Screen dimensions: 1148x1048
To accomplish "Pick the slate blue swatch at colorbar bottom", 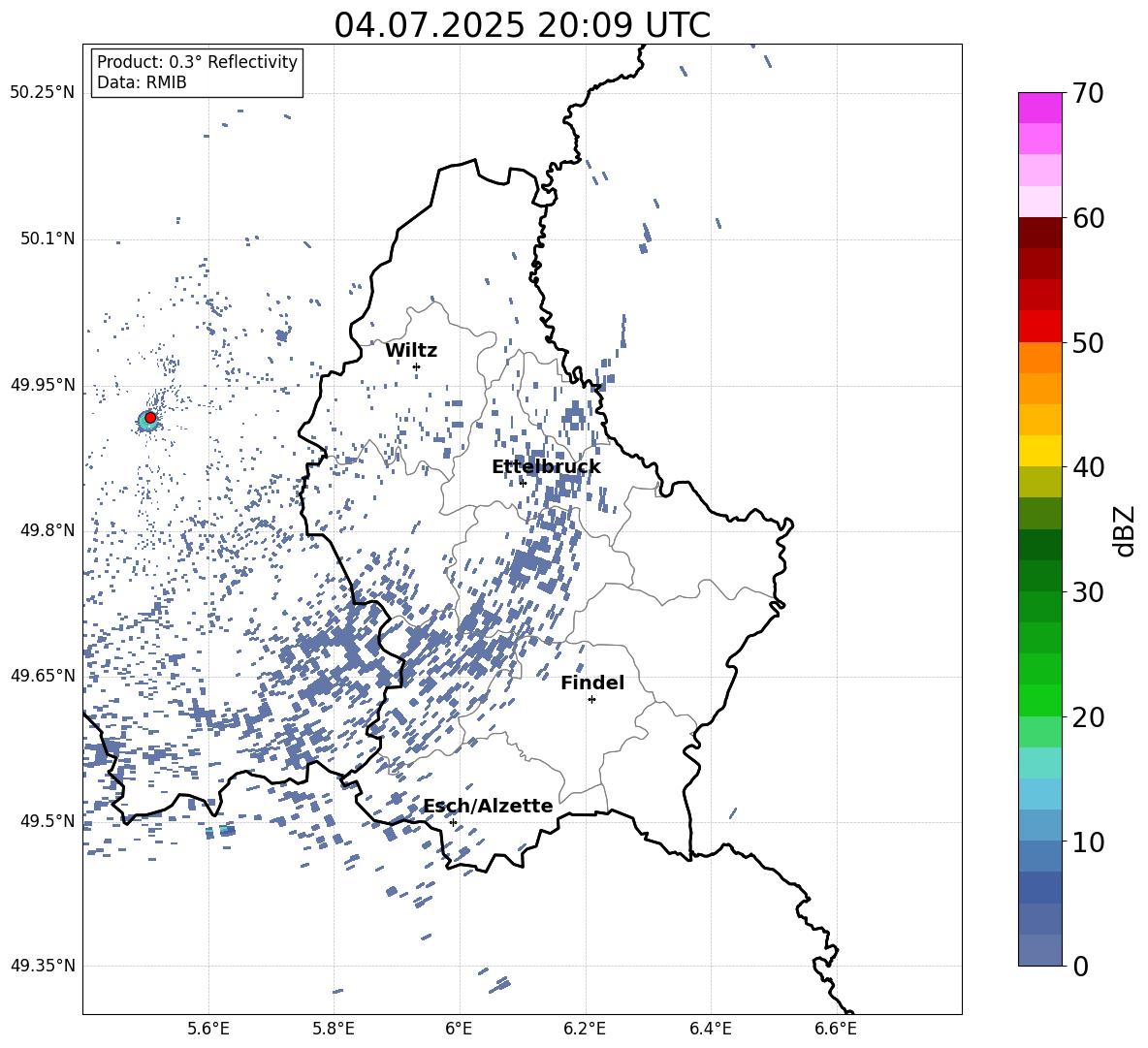I will (x=1039, y=950).
